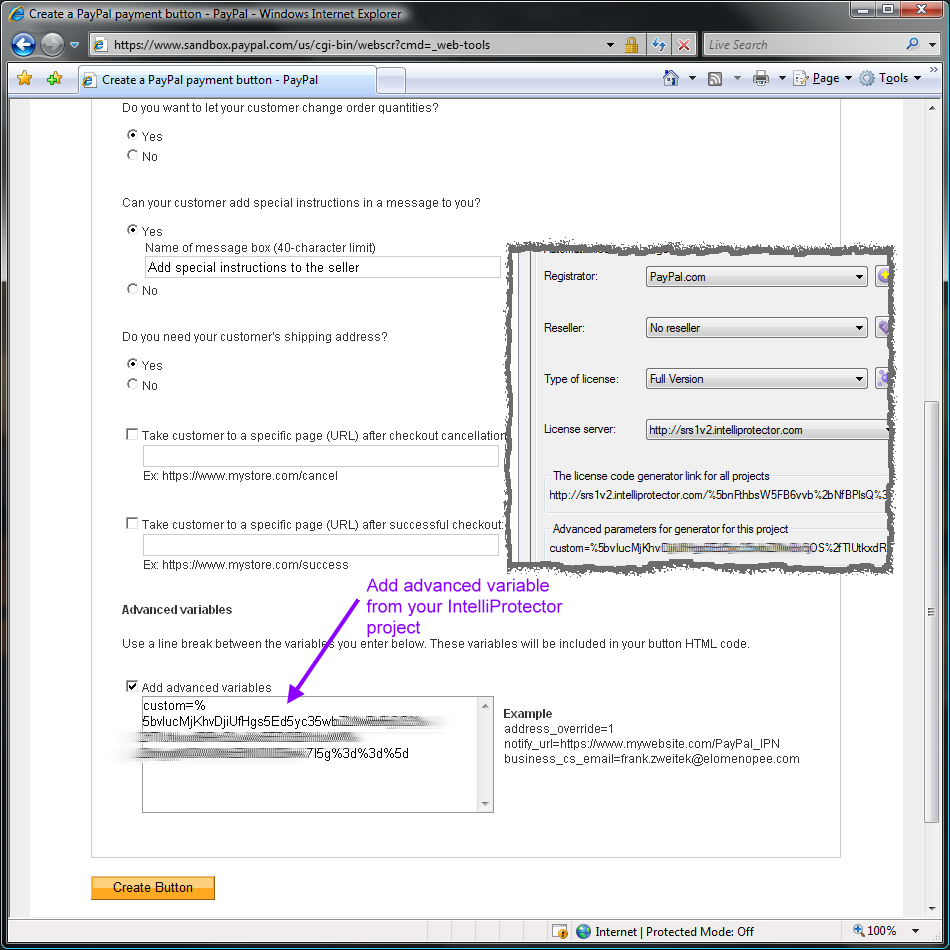The height and width of the screenshot is (950, 950).
Task: Click page scrollbar up arrow
Action: pyautogui.click(x=932, y=108)
